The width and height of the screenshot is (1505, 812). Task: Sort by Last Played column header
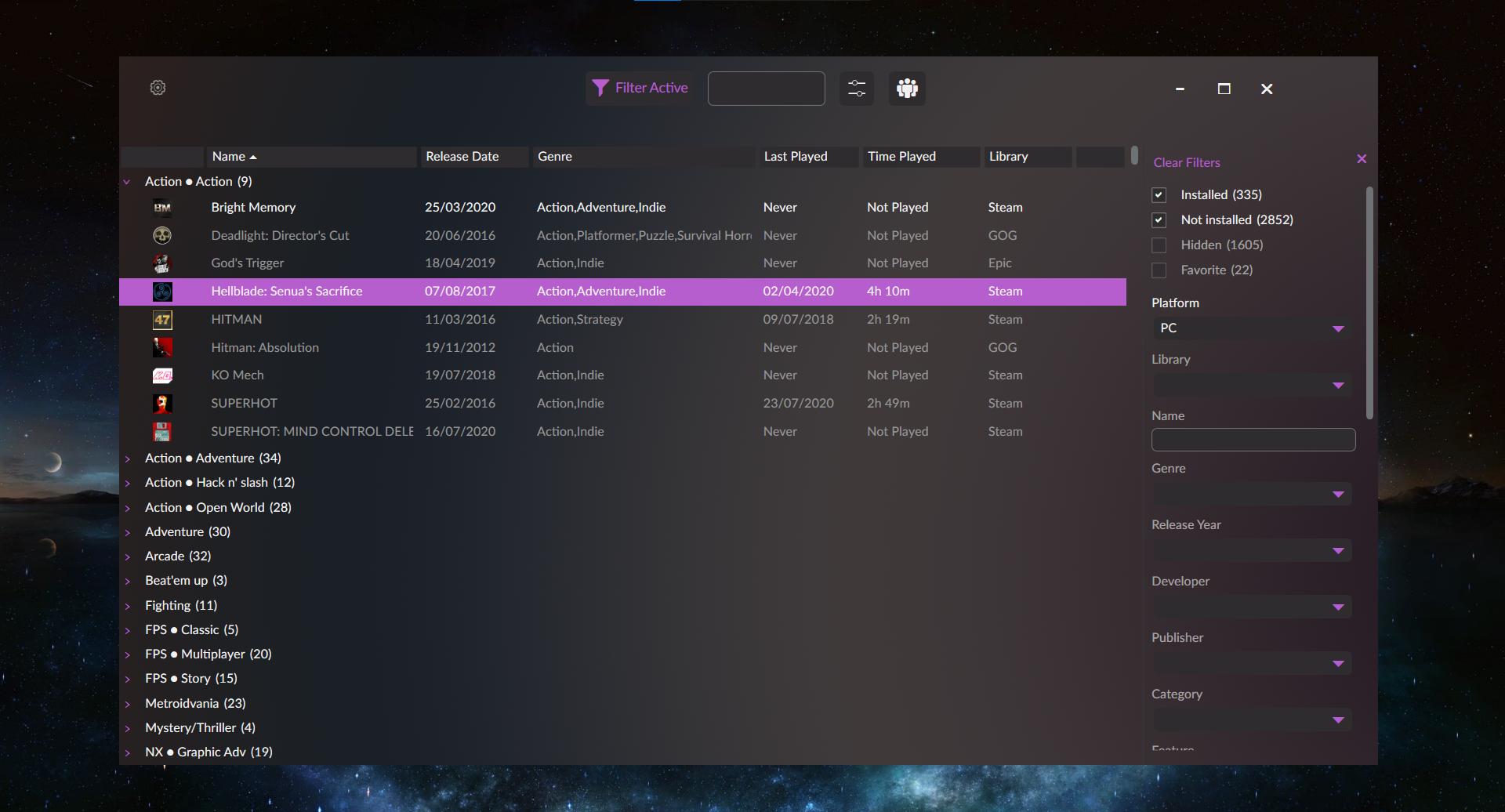(x=808, y=157)
